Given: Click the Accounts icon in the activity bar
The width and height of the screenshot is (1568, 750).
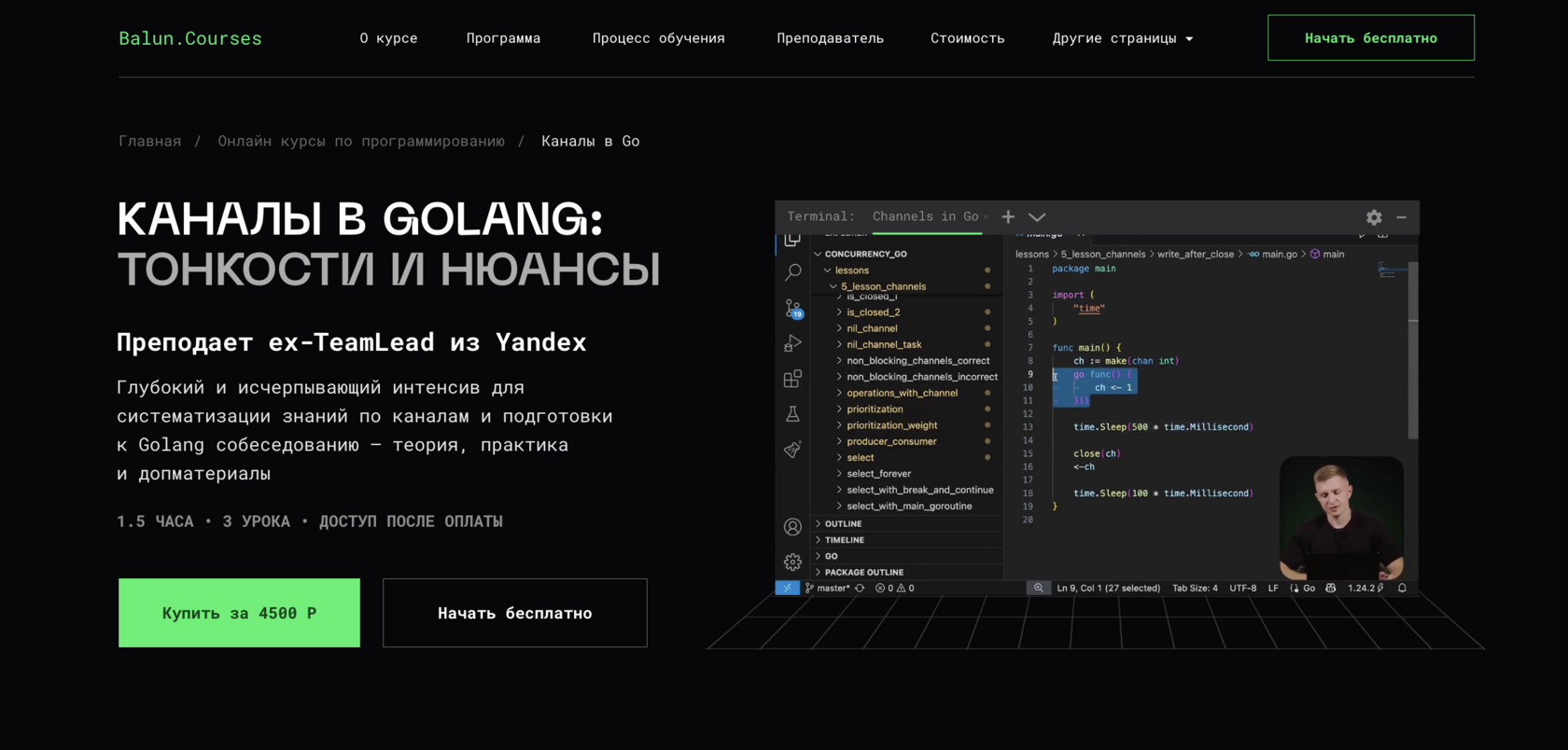Looking at the screenshot, I should 792,527.
